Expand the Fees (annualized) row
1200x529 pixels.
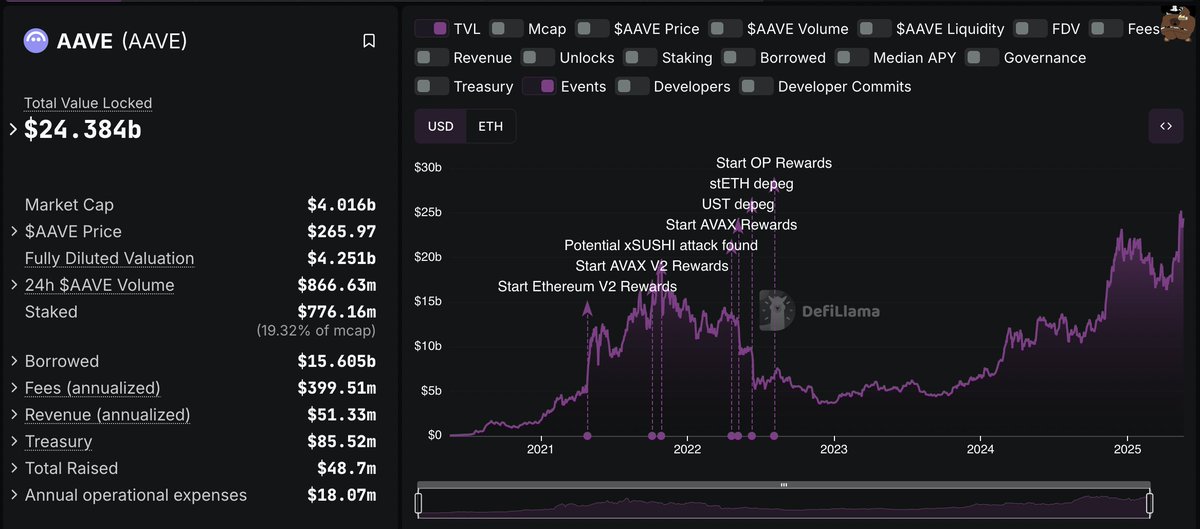tap(13, 388)
